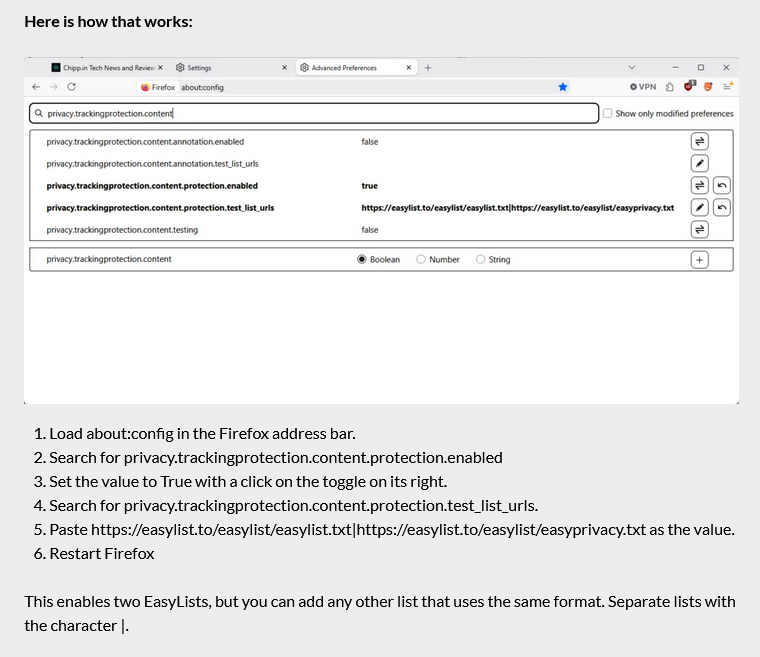Image resolution: width=760 pixels, height=657 pixels.
Task: Toggle content.protection.enabled preference
Action: (699, 185)
